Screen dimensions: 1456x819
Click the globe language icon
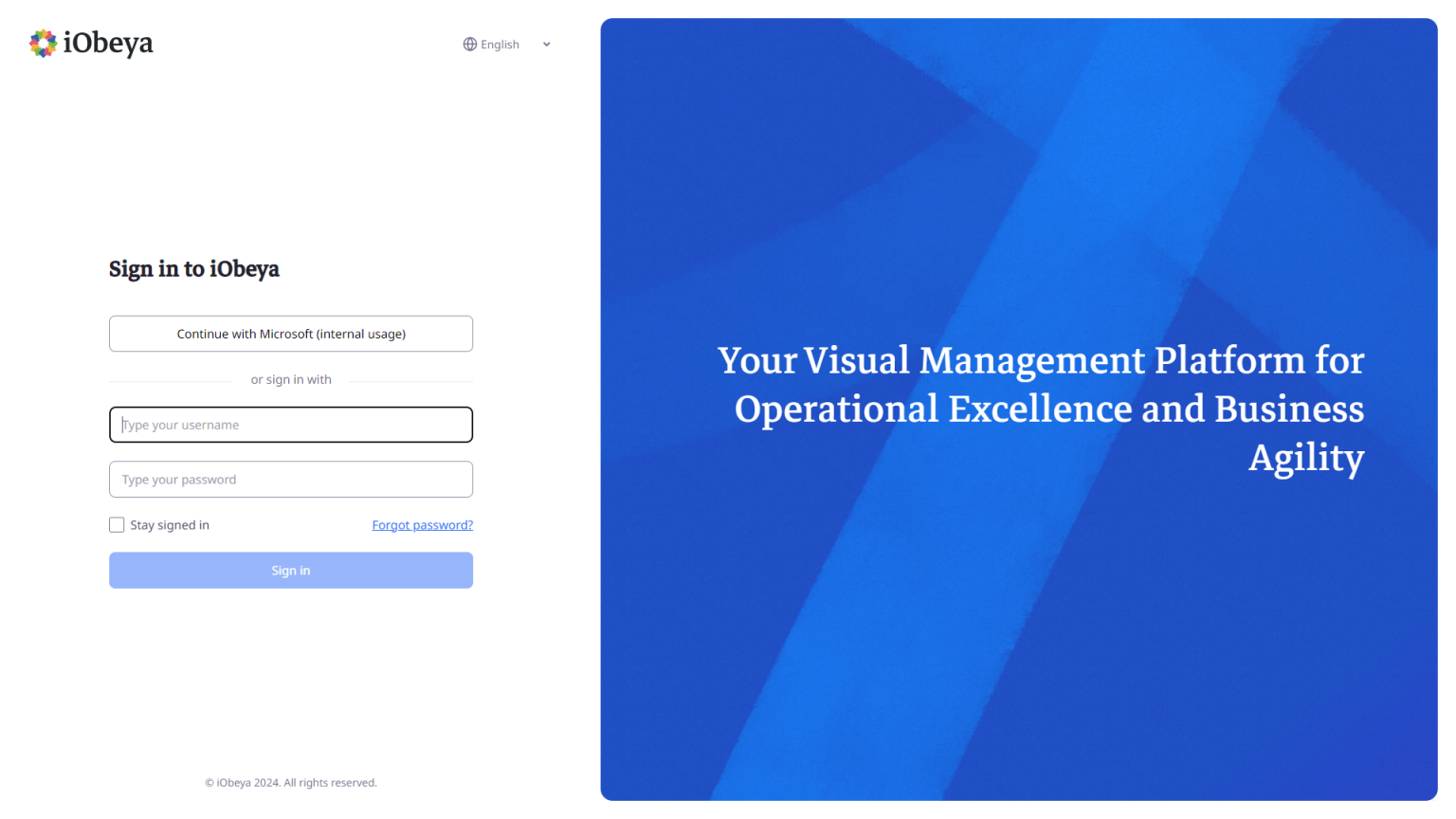[469, 45]
